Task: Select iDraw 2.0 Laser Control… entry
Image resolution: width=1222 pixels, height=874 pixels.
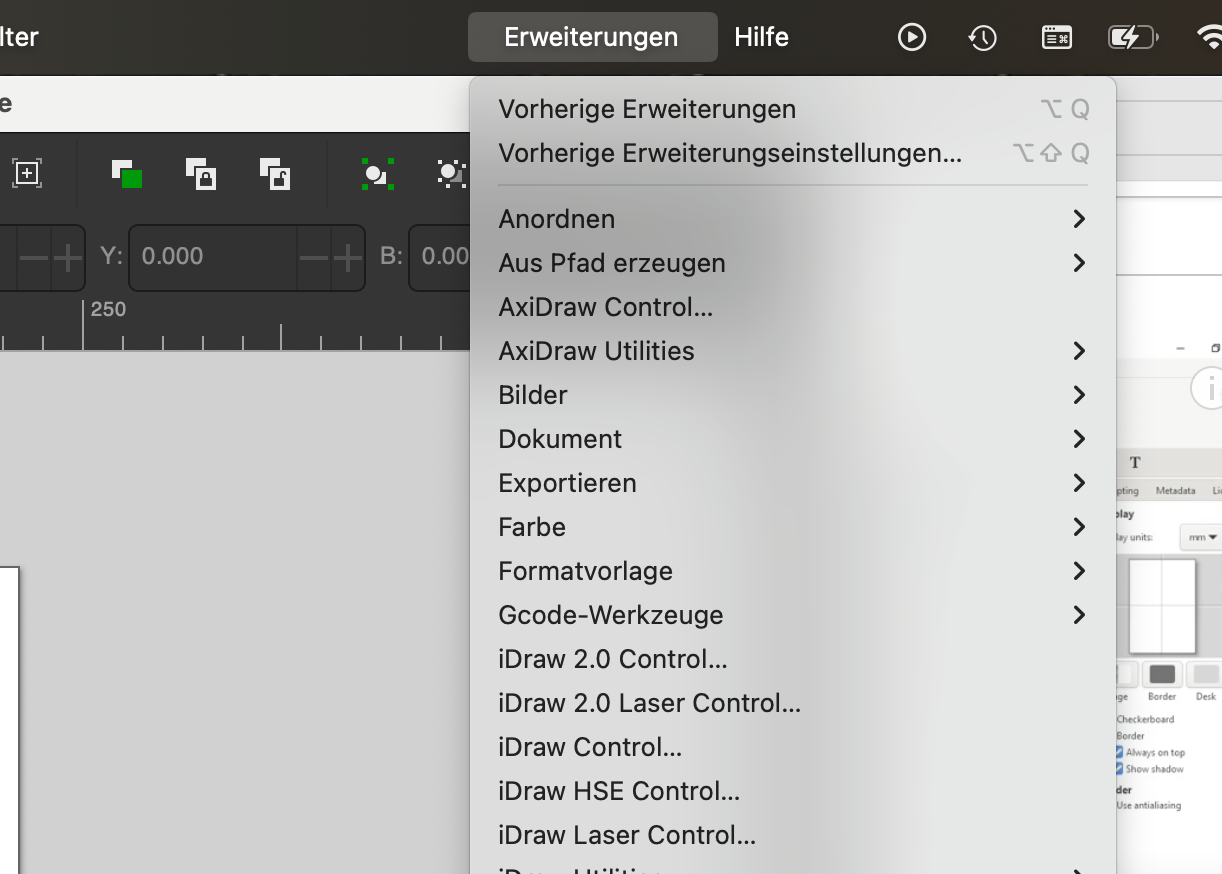Action: pos(649,703)
